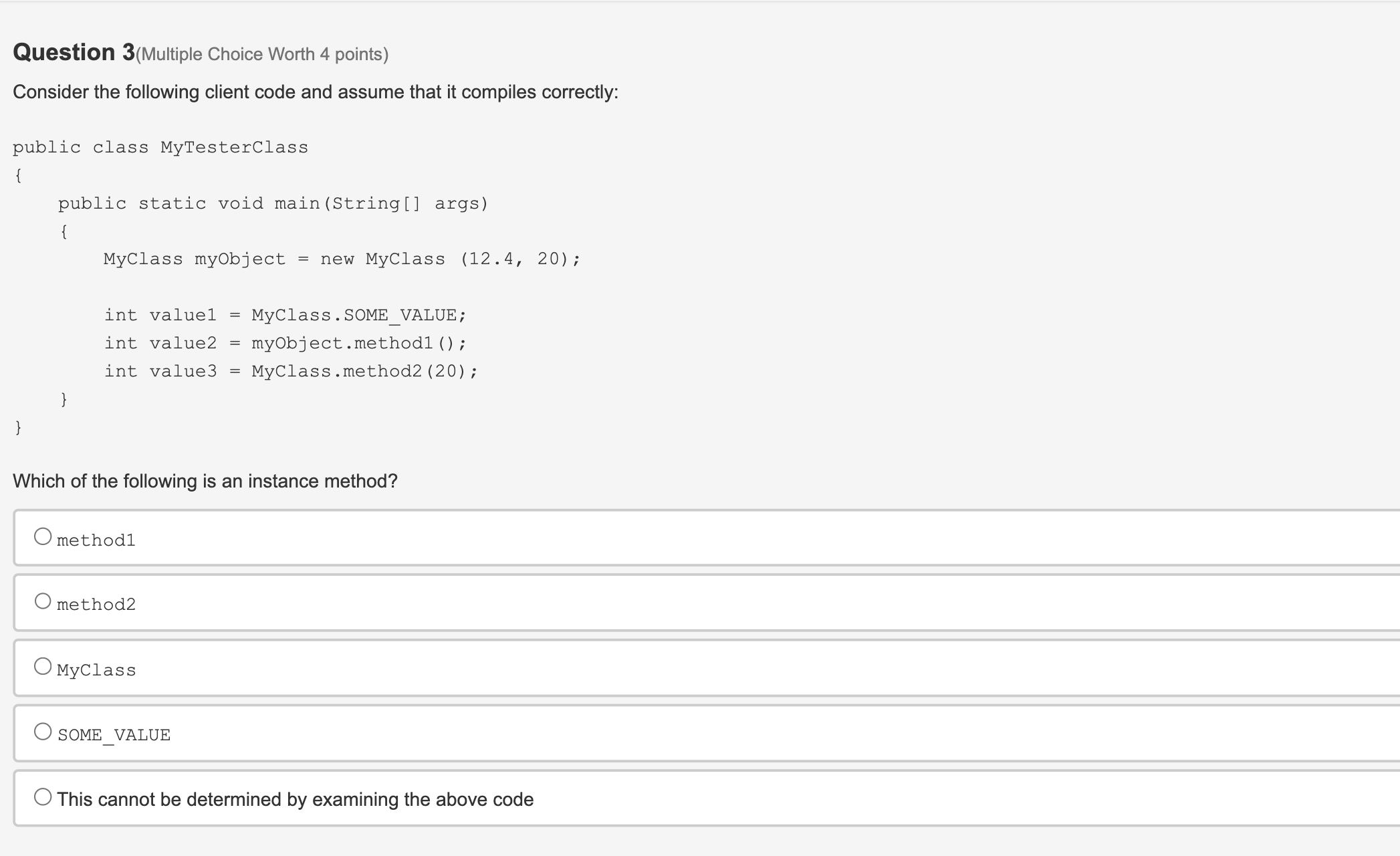Image resolution: width=1400 pixels, height=856 pixels.
Task: Click the 'Multiple Choice Worth 4 points' text
Action: tap(262, 54)
